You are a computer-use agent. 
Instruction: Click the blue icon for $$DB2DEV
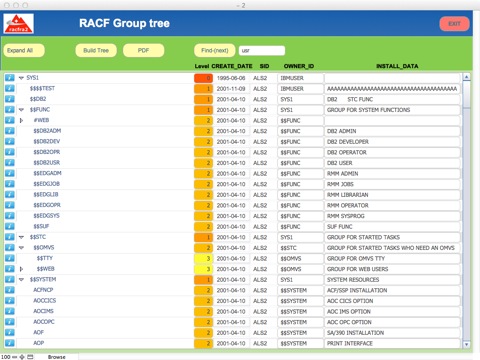10,141
